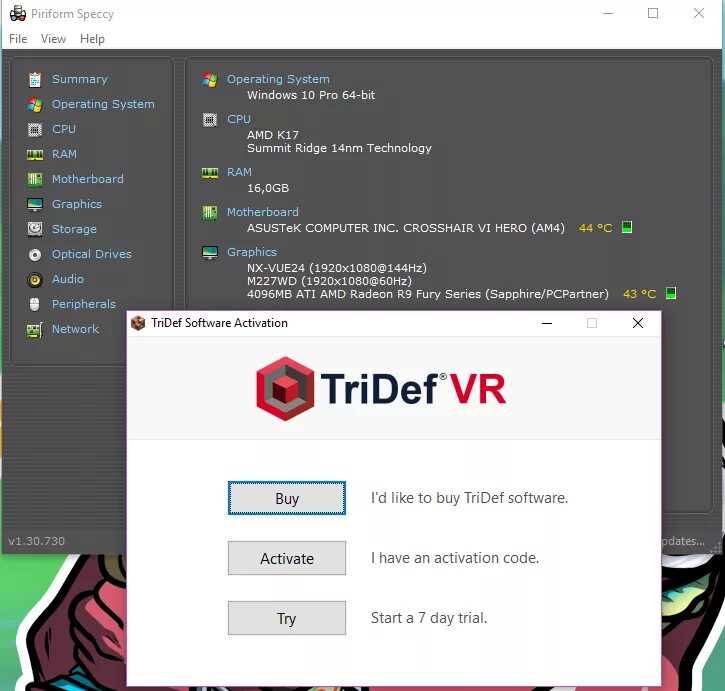
Task: Click the RAM module icon in sidebar
Action: 35,154
